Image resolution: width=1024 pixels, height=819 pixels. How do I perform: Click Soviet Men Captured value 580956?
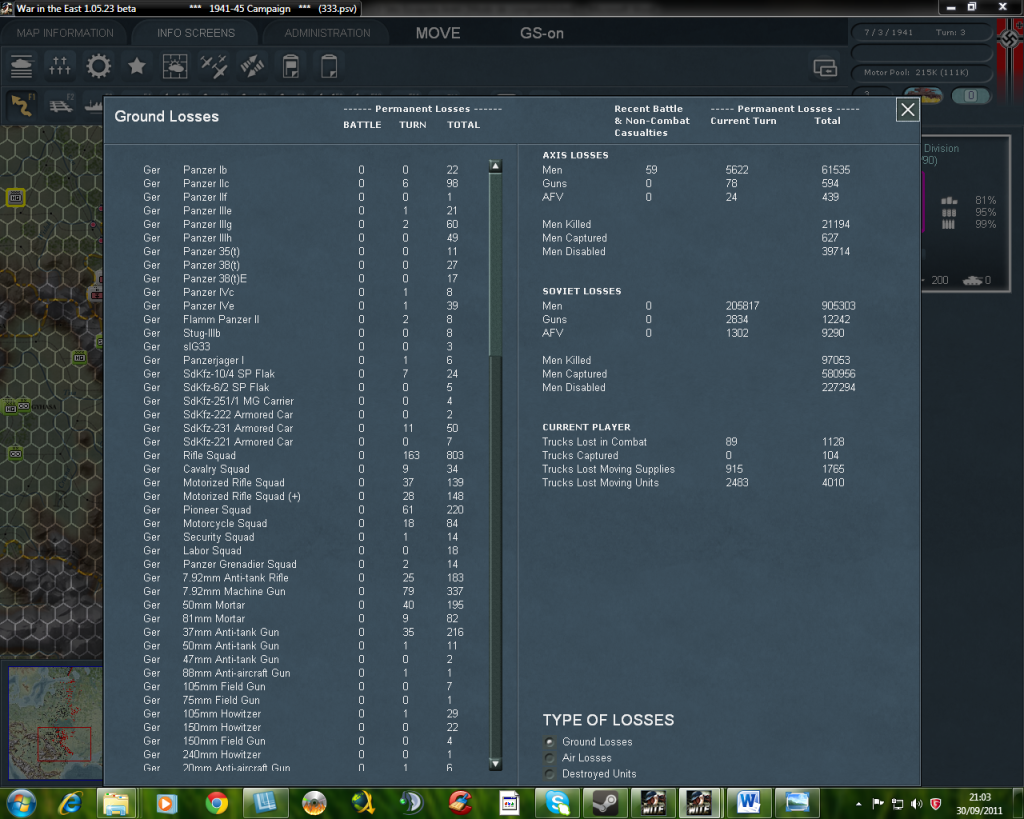[x=838, y=374]
